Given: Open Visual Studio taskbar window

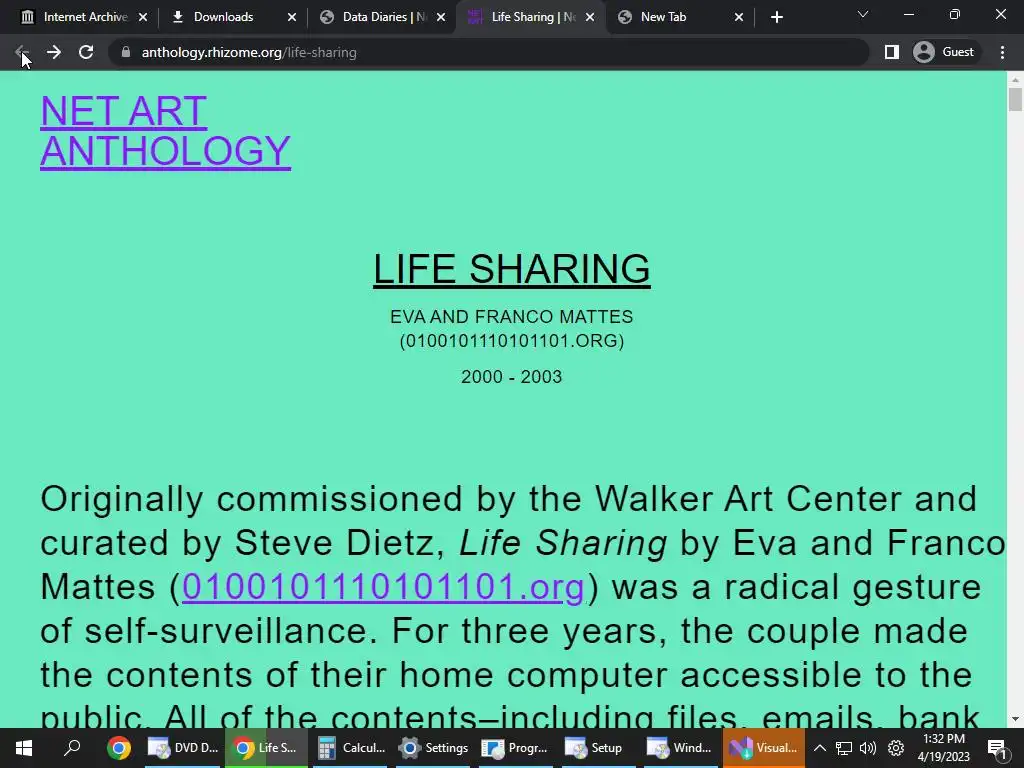Looking at the screenshot, I should click(x=763, y=748).
